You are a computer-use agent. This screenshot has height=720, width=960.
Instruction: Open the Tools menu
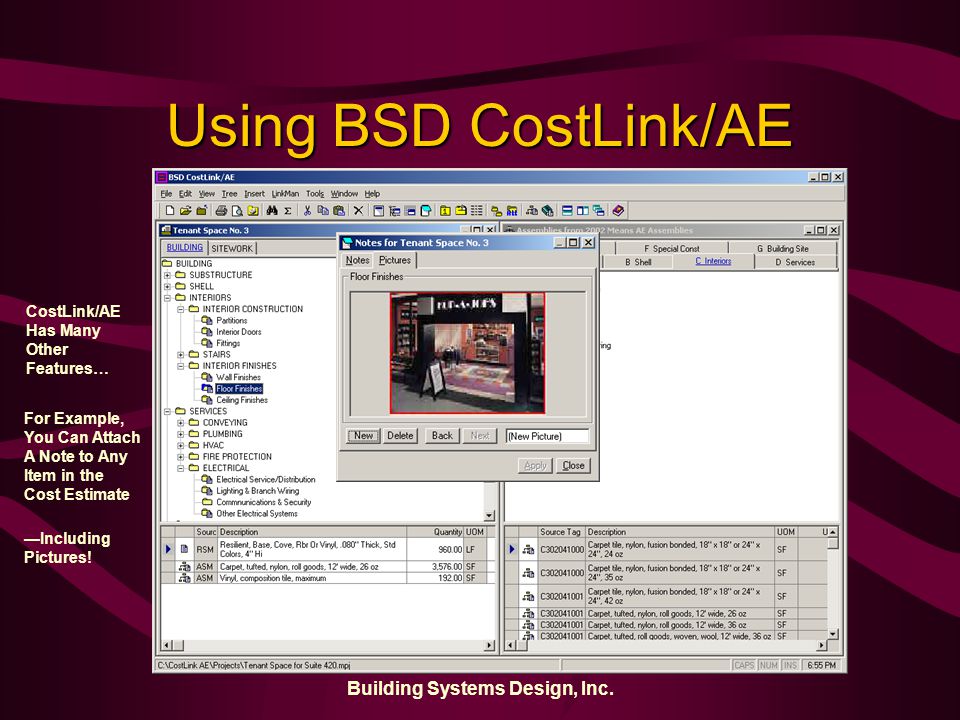[315, 193]
